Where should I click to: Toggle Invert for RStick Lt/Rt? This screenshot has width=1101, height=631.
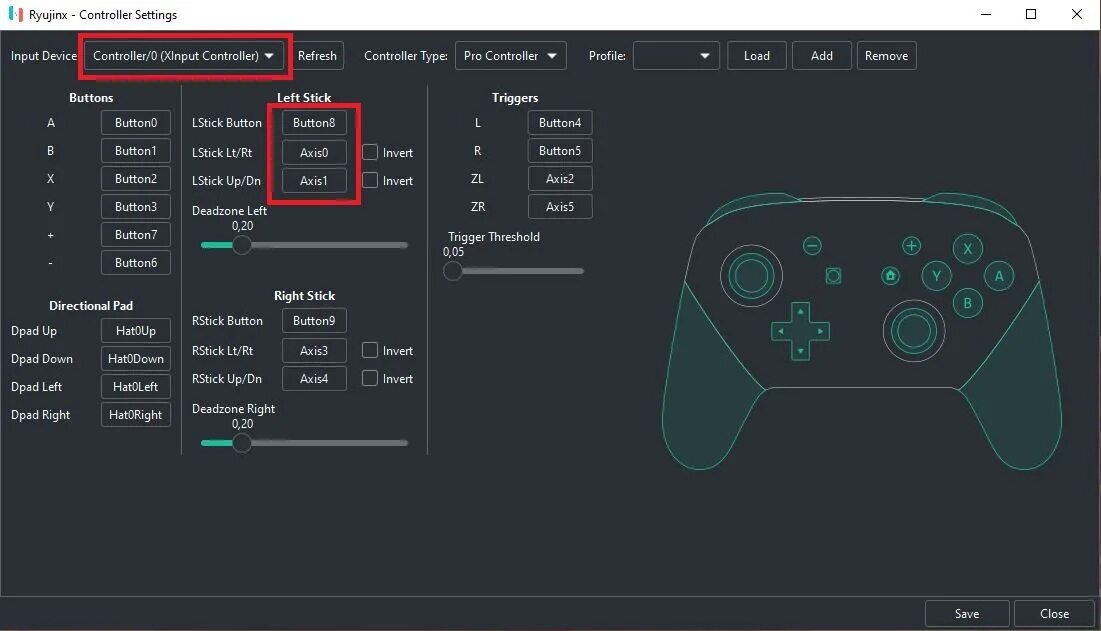(370, 350)
